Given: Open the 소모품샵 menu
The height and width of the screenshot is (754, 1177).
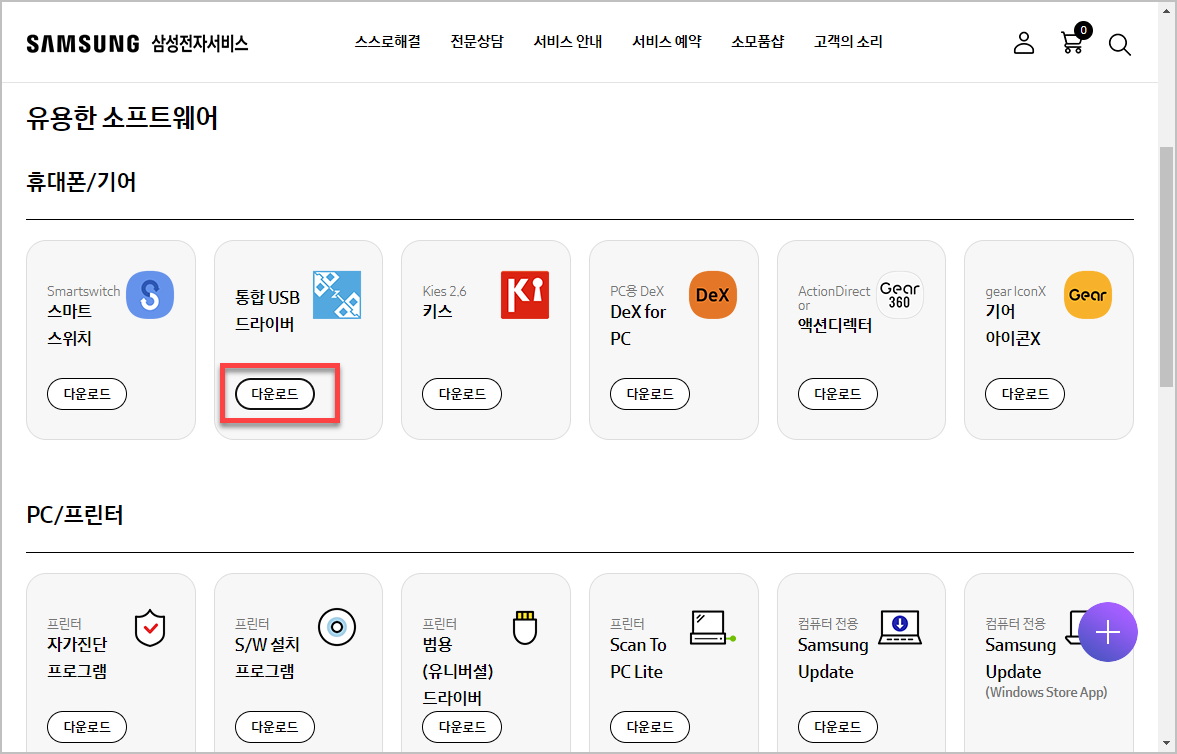Looking at the screenshot, I should 757,41.
